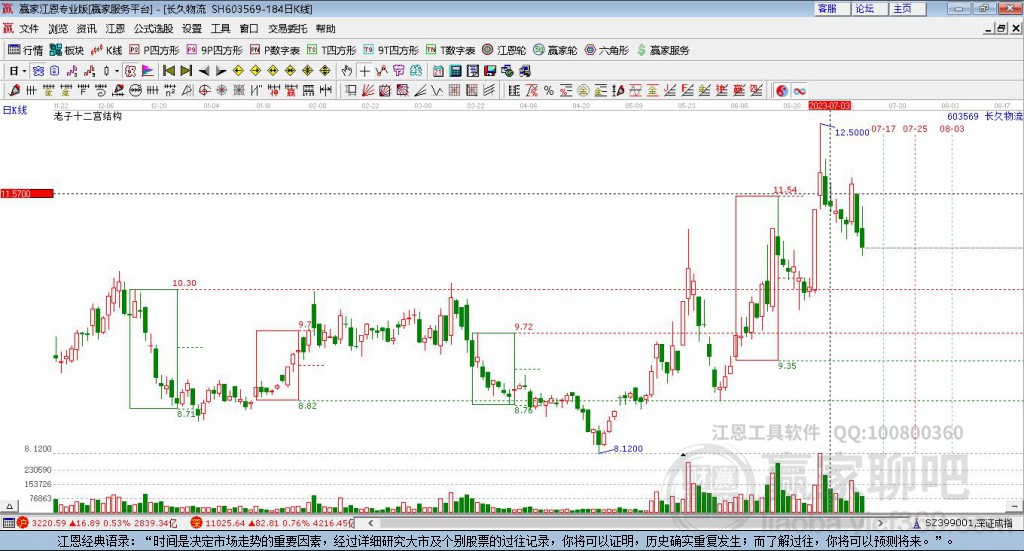
Task: Open the 9P四方形 tool
Action: click(x=214, y=50)
